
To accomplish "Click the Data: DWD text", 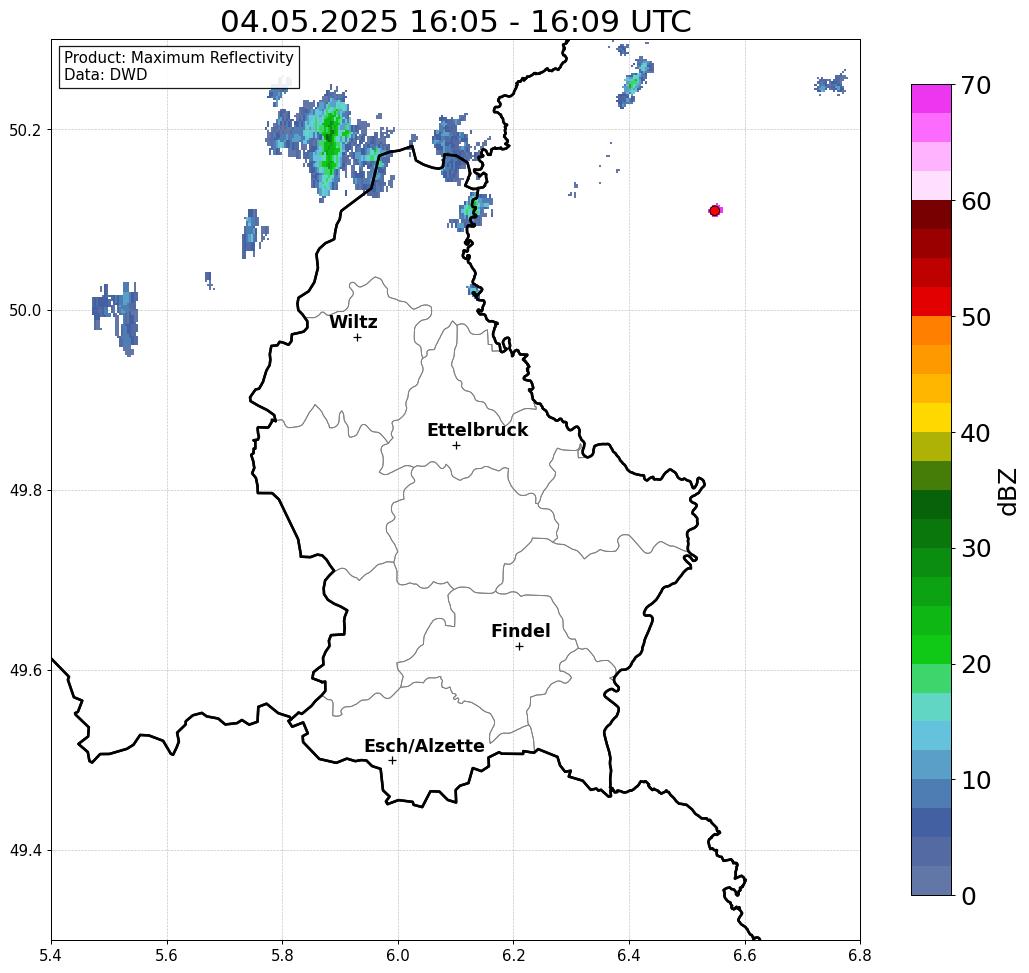I will click(106, 75).
